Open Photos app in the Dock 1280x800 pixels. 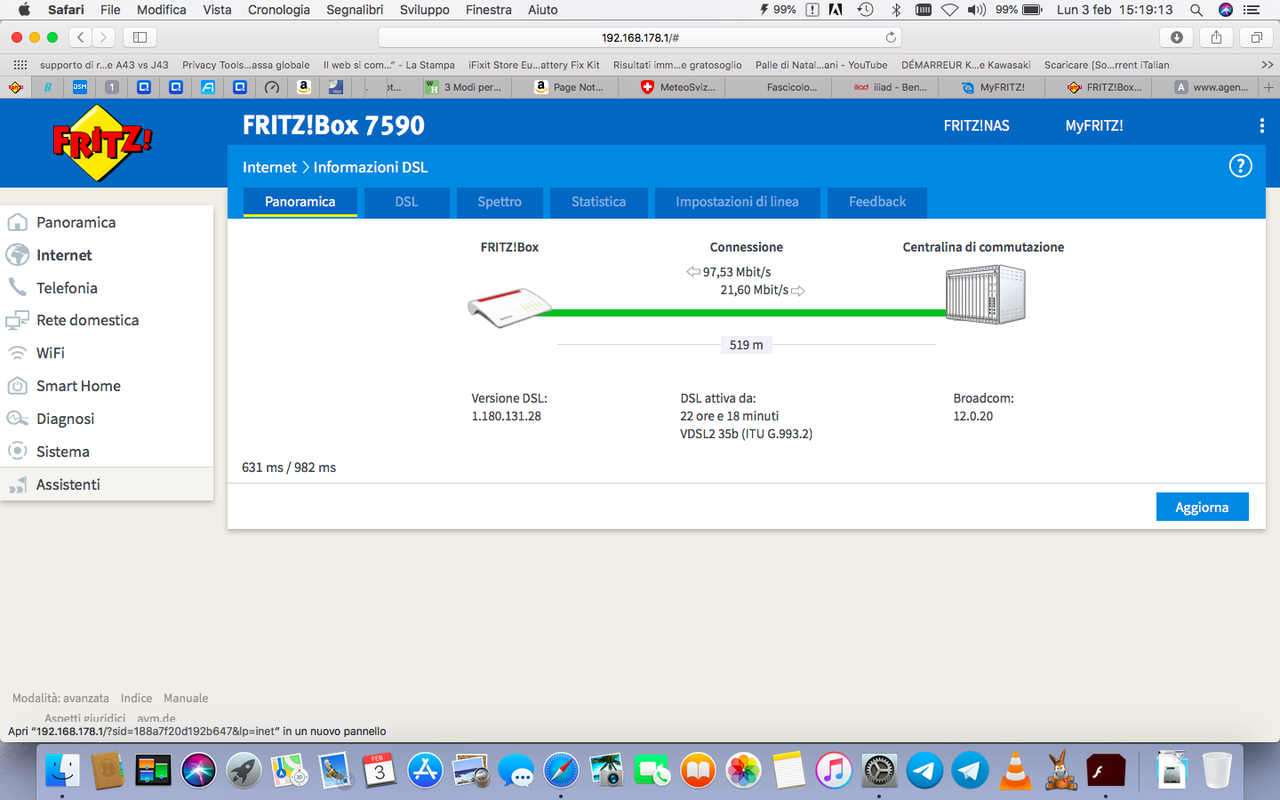[743, 770]
